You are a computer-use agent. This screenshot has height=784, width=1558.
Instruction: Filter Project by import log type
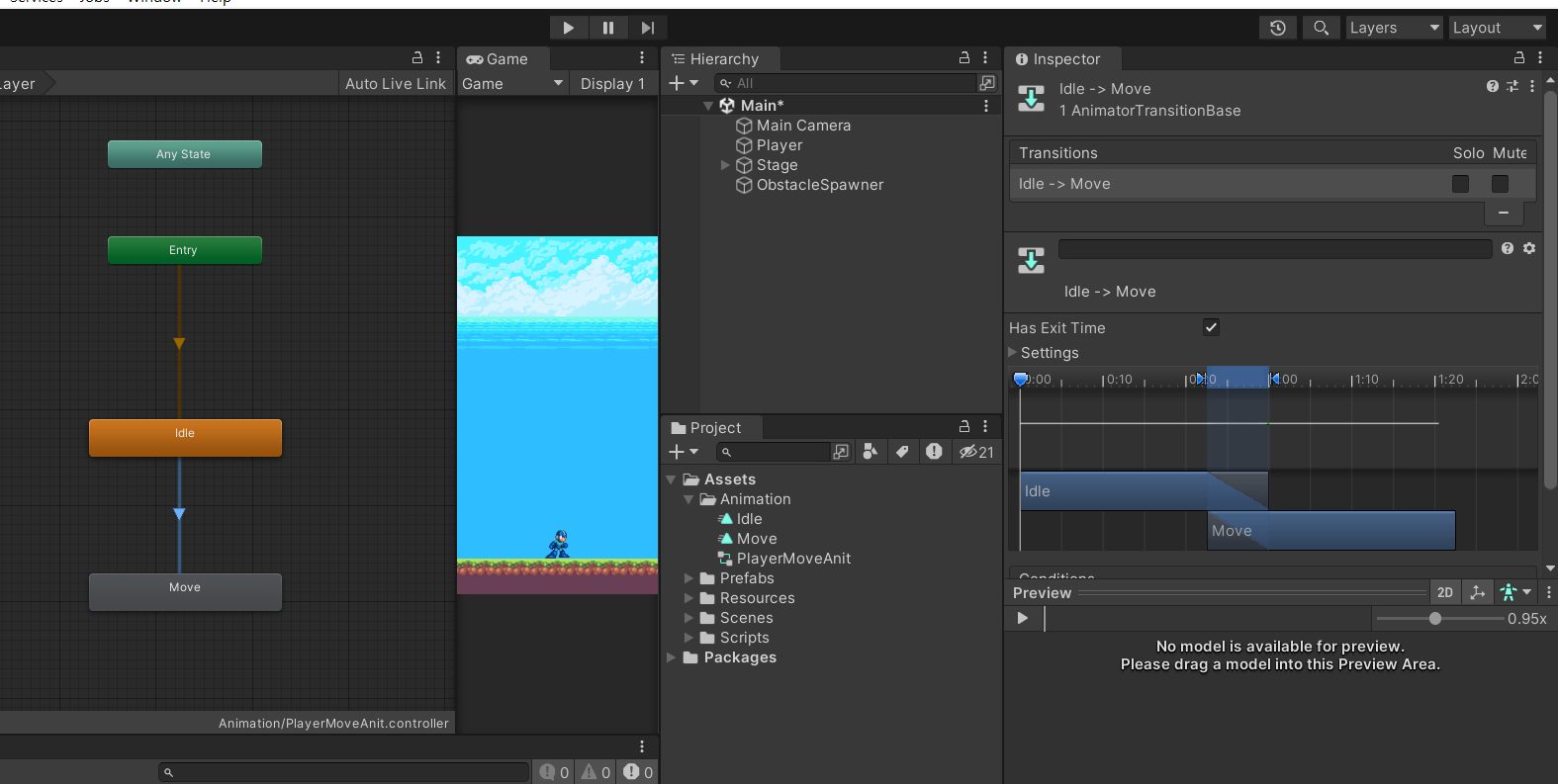click(934, 452)
